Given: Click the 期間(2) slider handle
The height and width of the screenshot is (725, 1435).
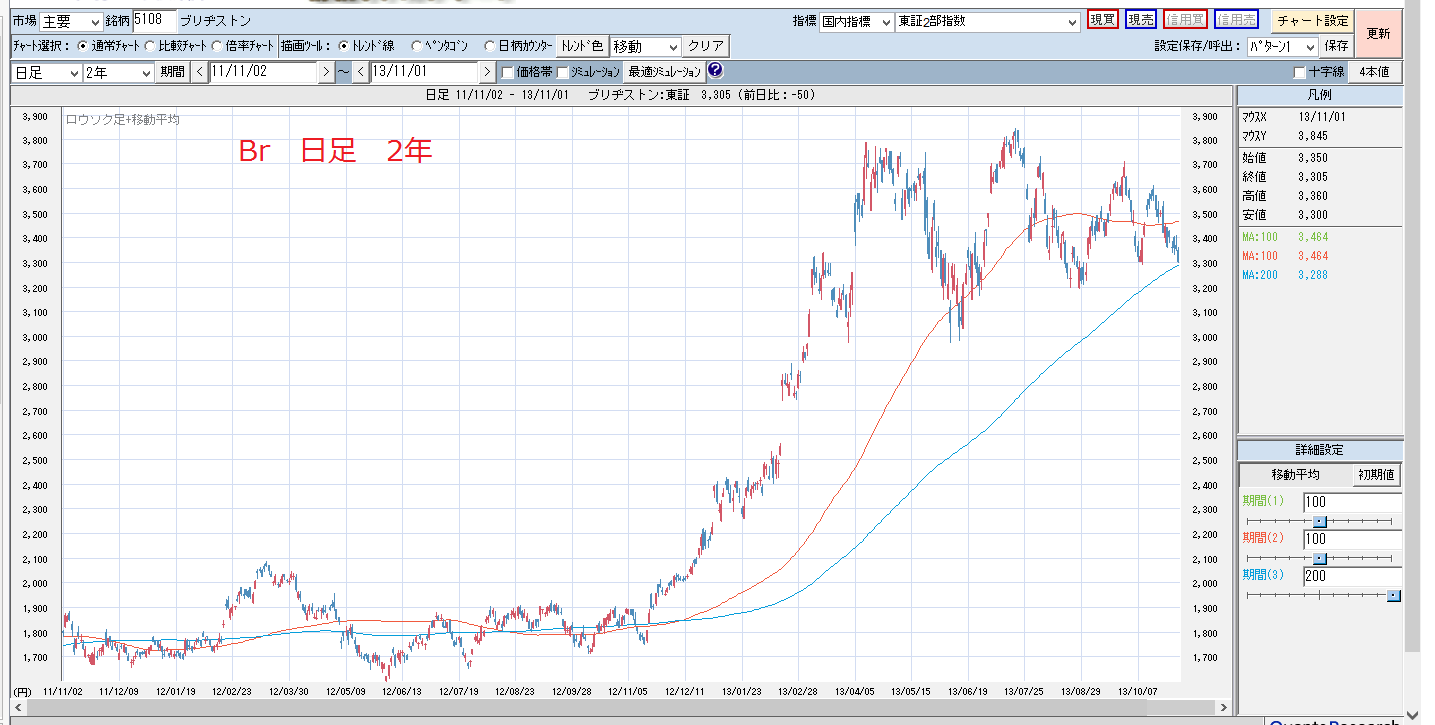Looking at the screenshot, I should click(1319, 558).
